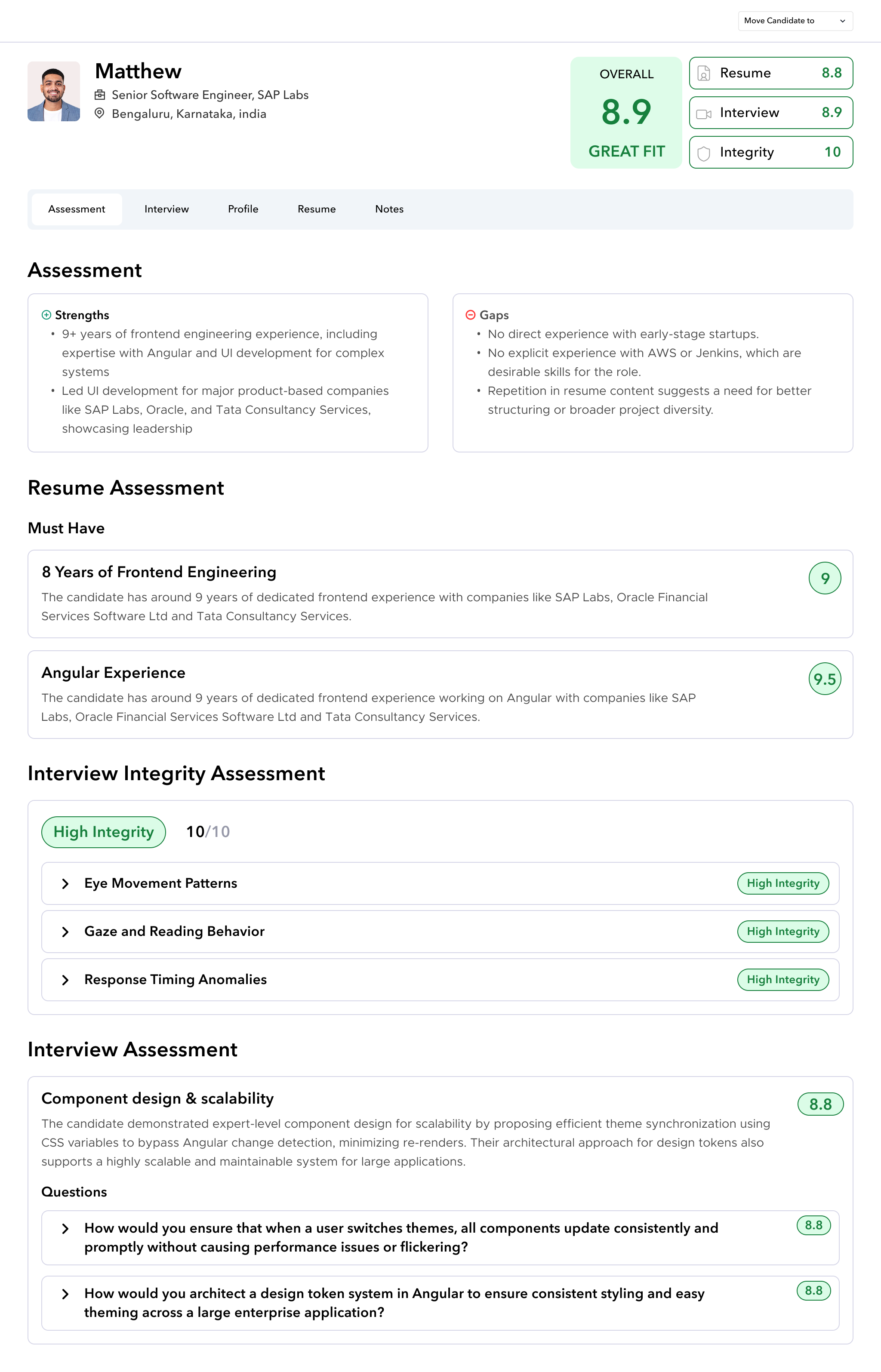Click the red minus Gaps icon

470,315
